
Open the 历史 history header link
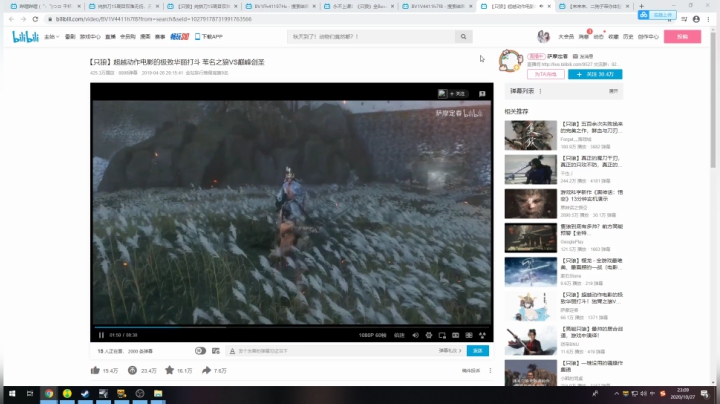pos(628,37)
